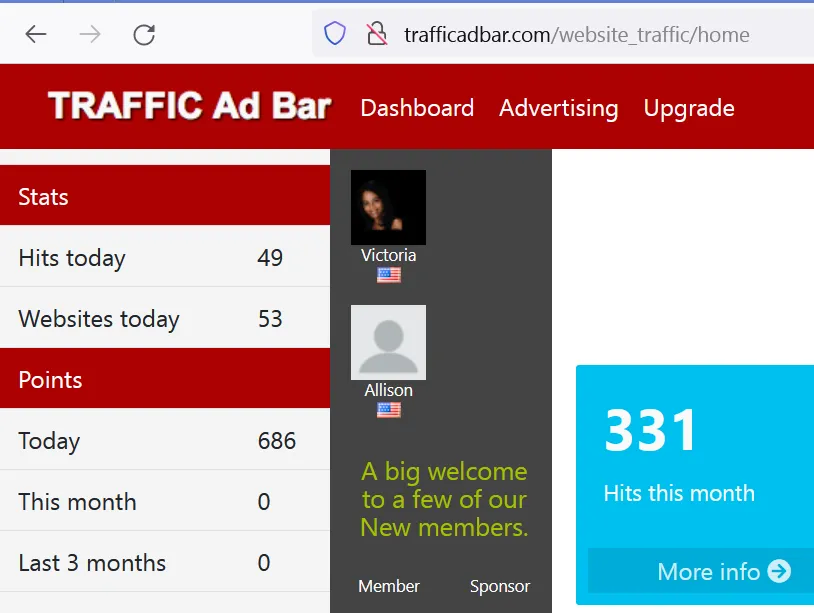Click the US flag under Allison

pos(389,410)
